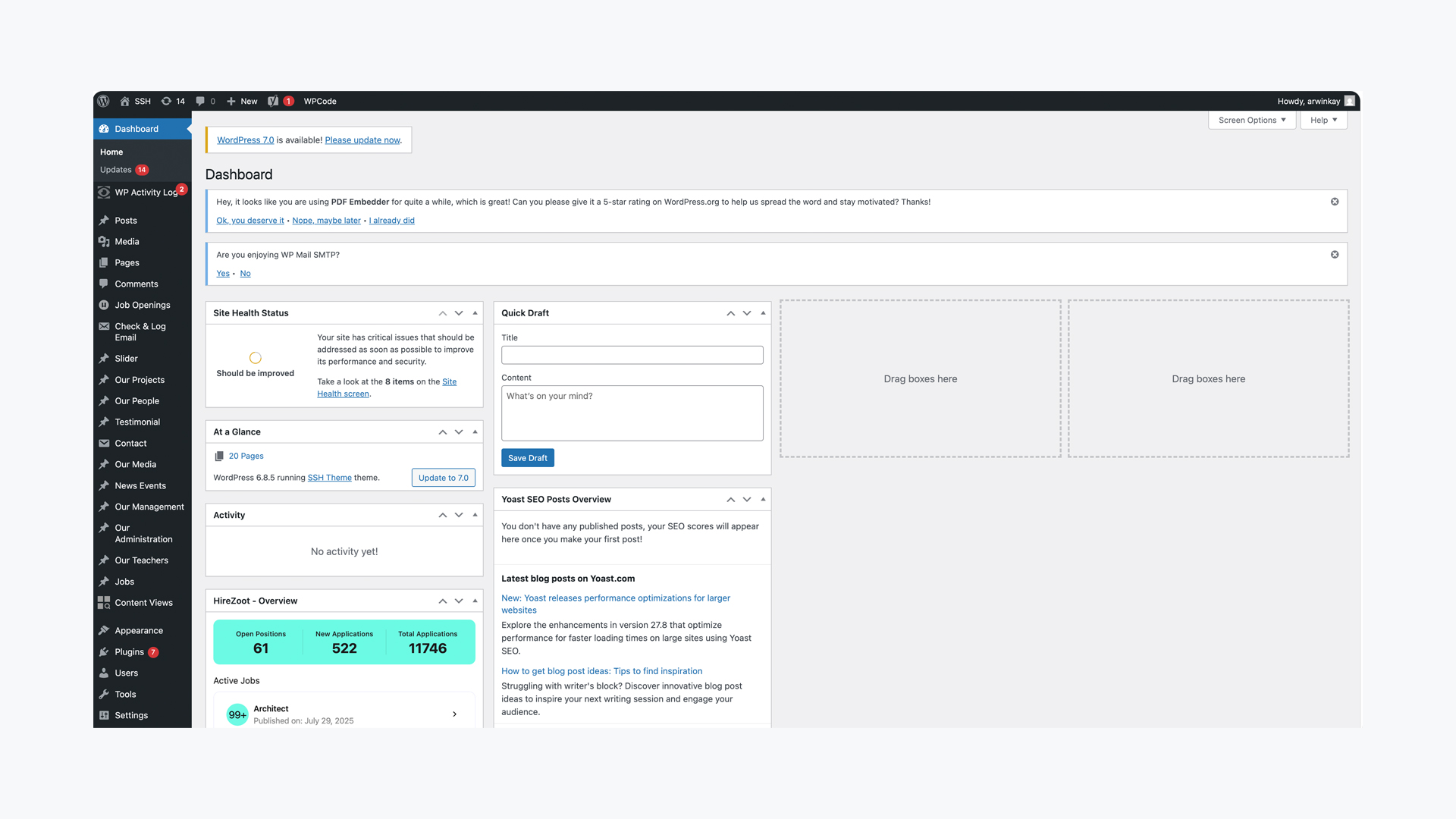The image size is (1456, 819).
Task: Focus the Quick Draft Title field
Action: tap(632, 355)
